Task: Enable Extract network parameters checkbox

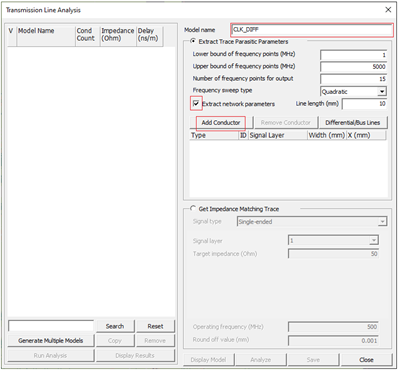Action: coord(196,103)
